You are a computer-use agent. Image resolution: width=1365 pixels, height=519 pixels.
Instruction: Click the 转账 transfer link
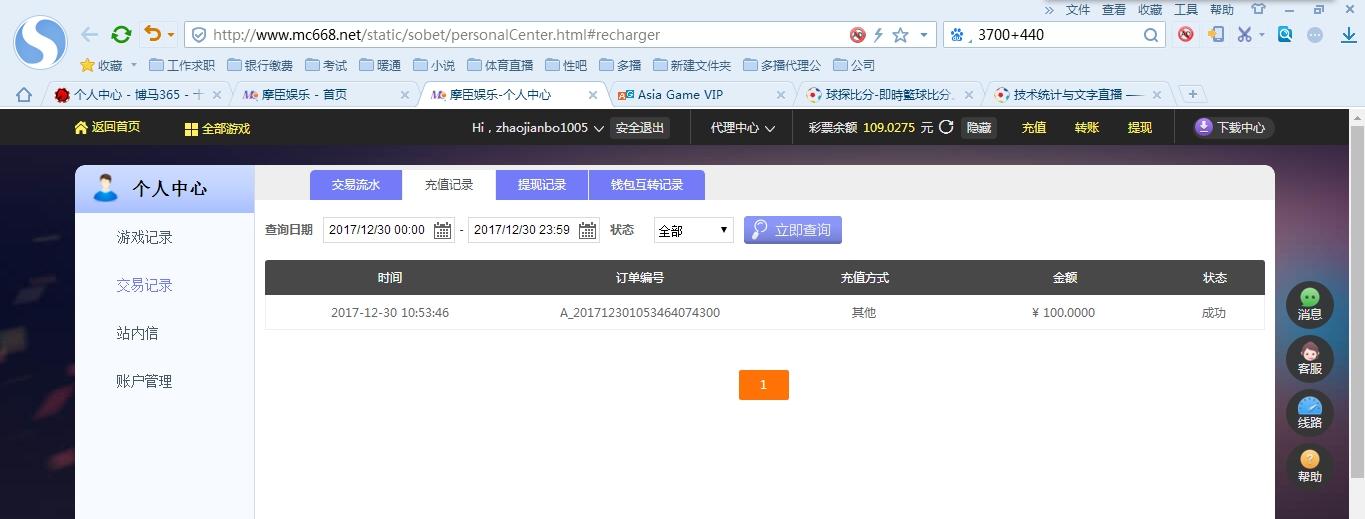click(1087, 128)
